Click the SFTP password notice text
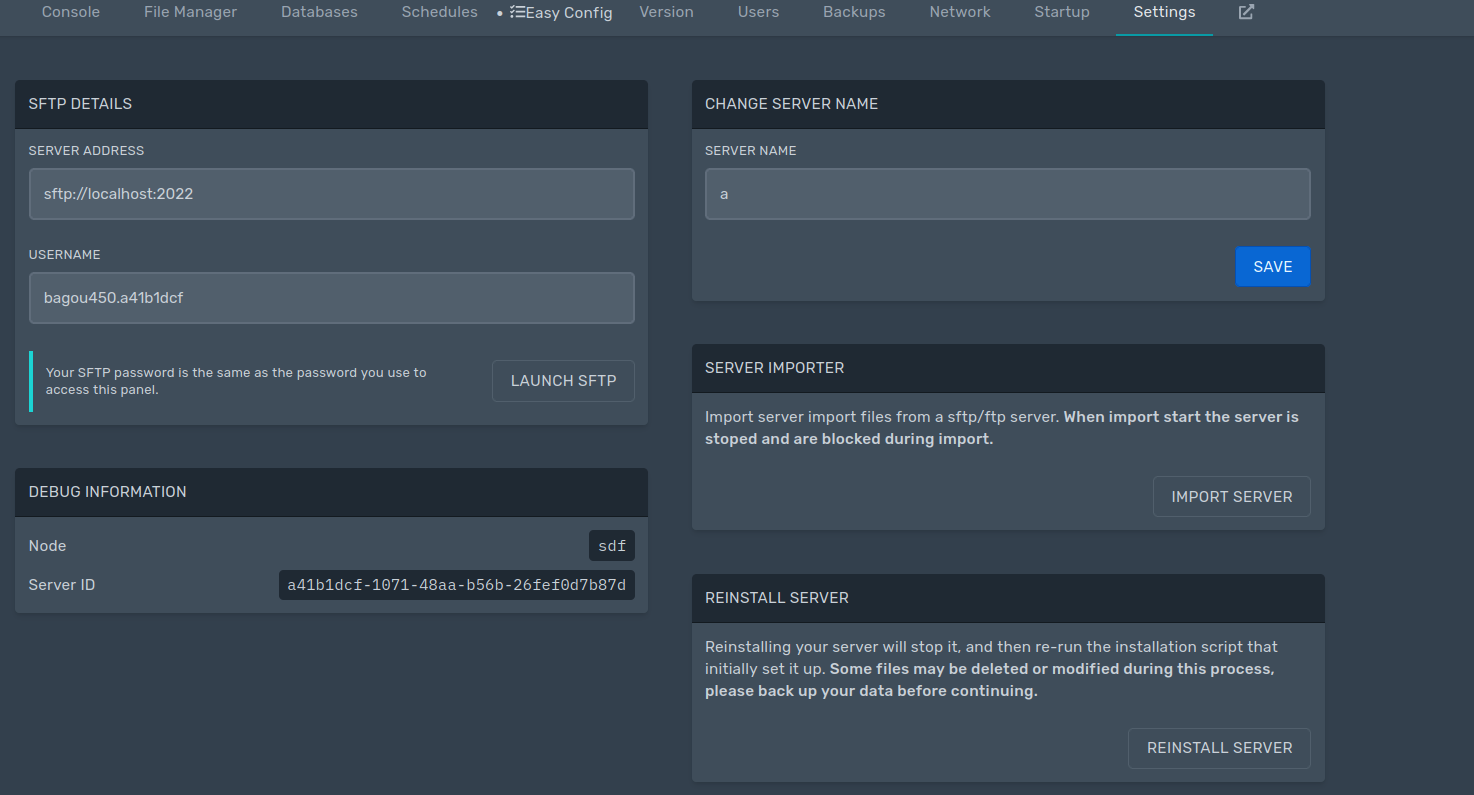This screenshot has width=1474, height=795. tap(236, 381)
